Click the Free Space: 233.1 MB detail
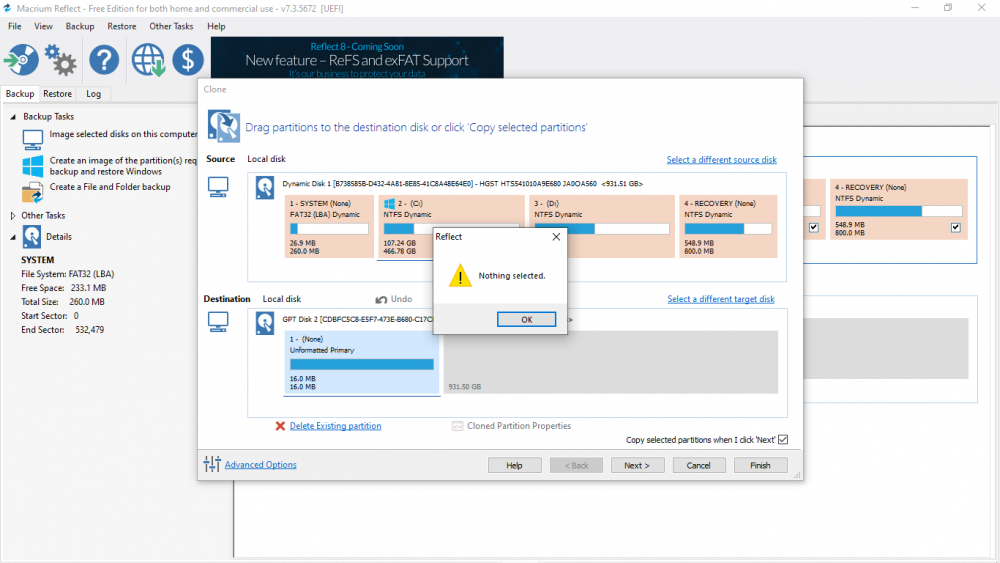This screenshot has width=1000, height=563. (64, 288)
